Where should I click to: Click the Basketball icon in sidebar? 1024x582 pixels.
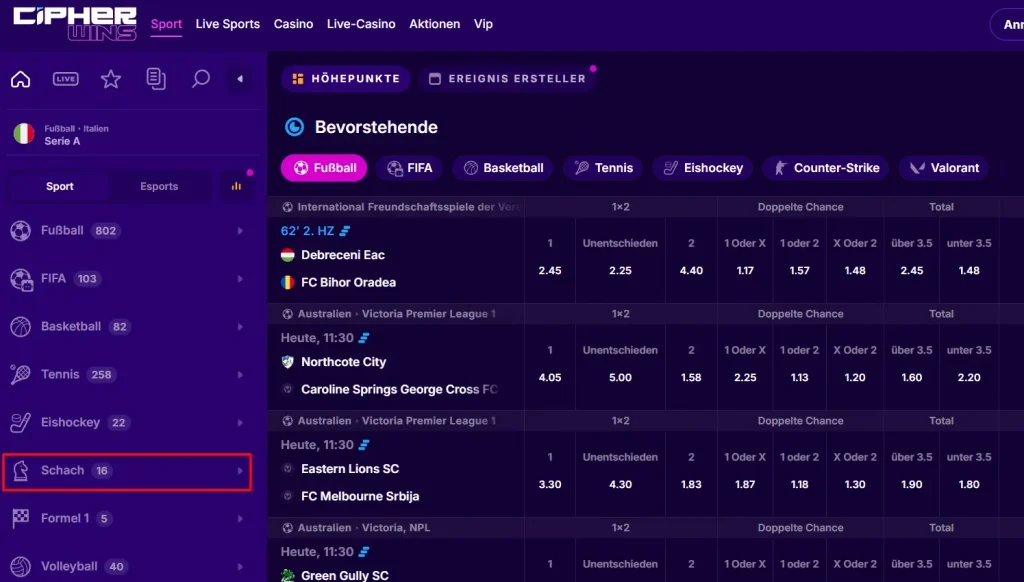21,327
